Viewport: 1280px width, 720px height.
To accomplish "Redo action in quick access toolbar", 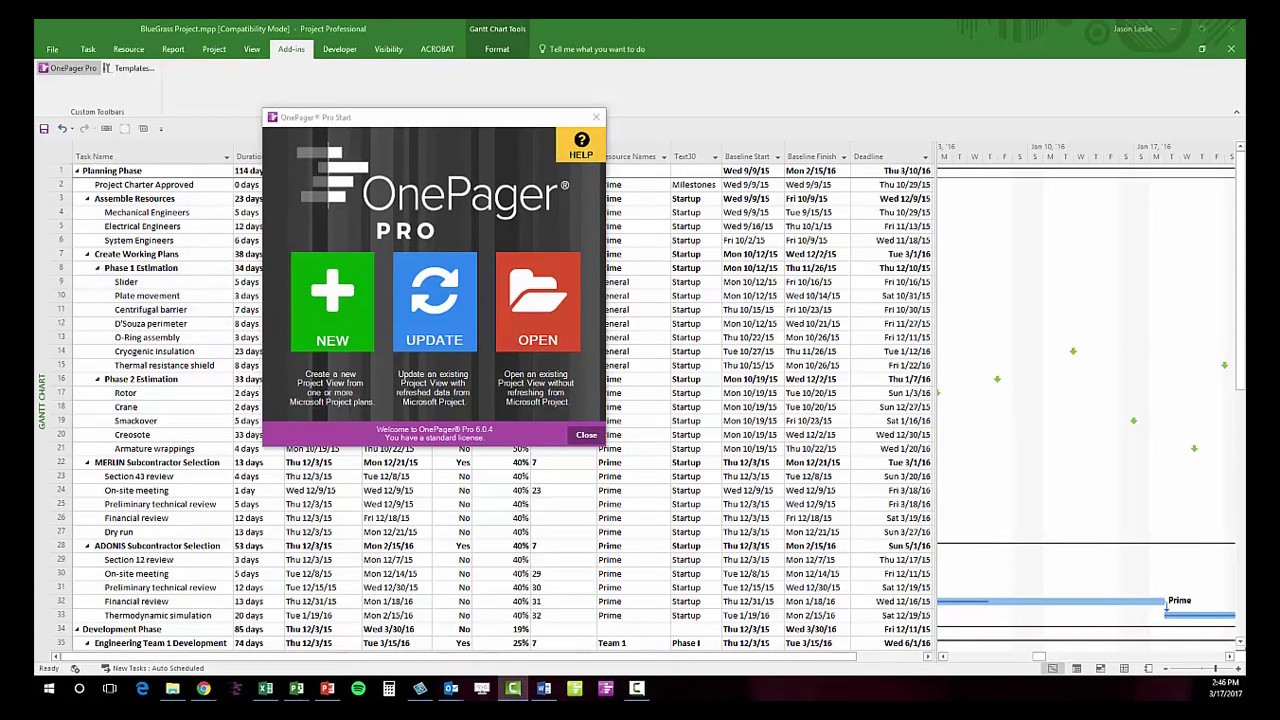I will (84, 128).
